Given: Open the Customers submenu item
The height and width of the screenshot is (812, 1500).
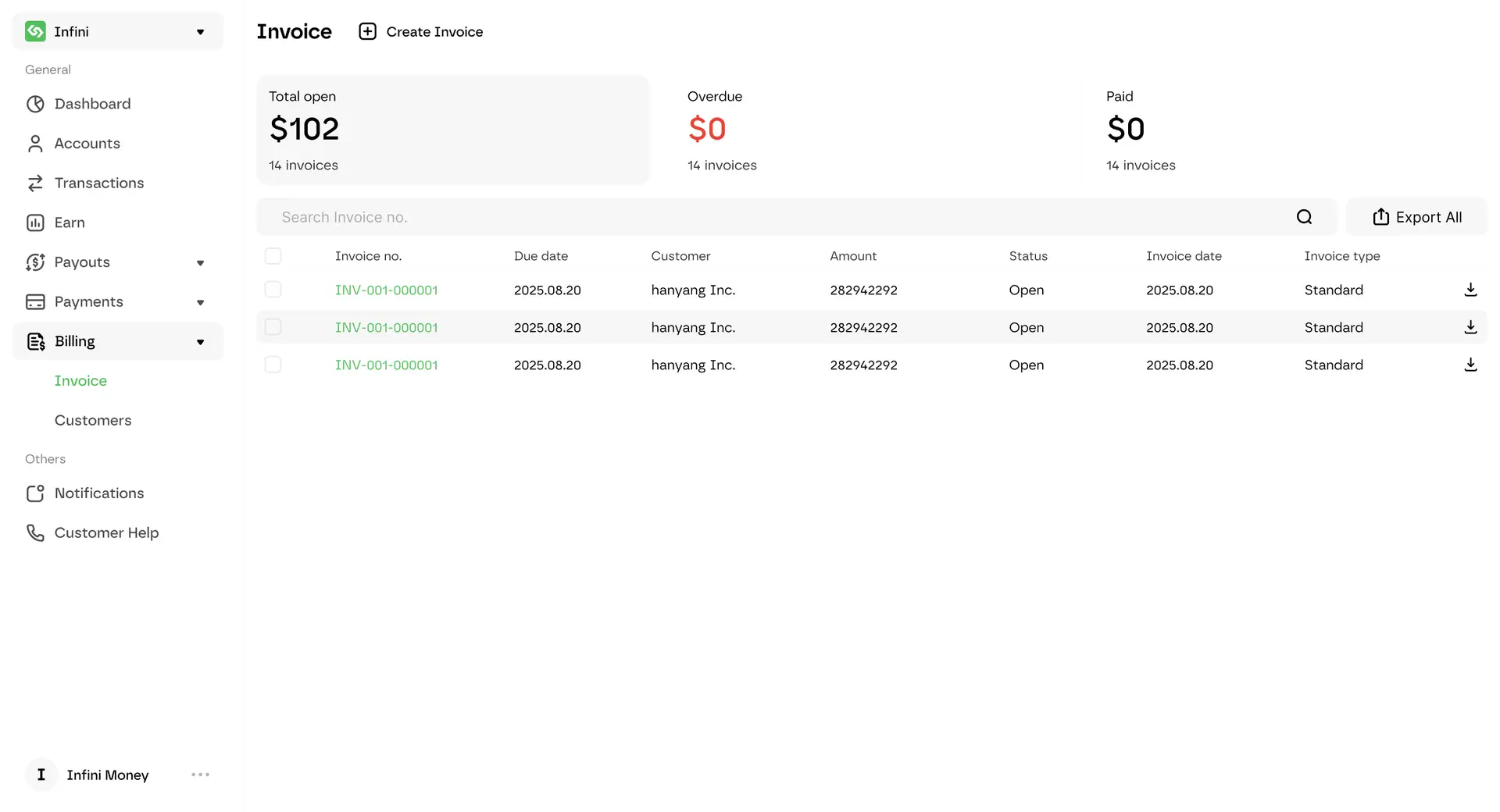Looking at the screenshot, I should point(93,421).
